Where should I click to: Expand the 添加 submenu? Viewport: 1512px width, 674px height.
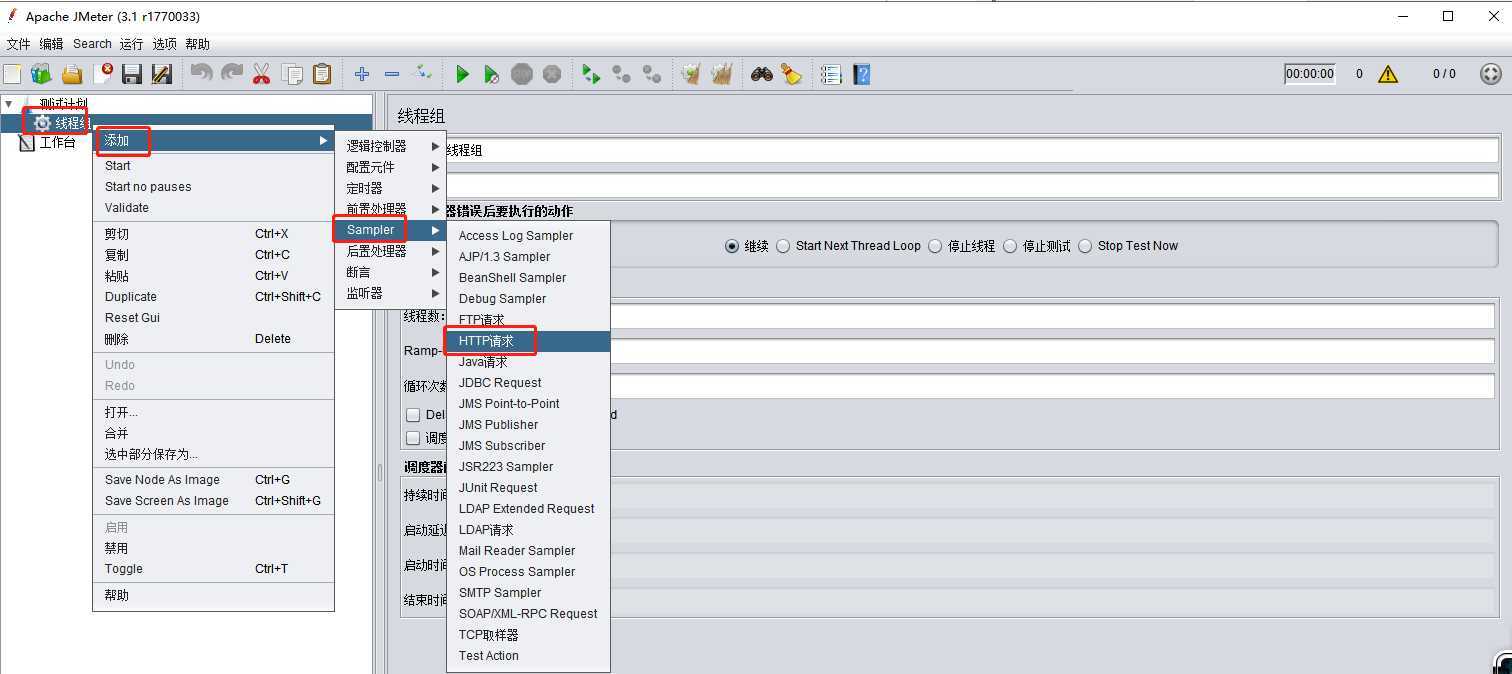point(213,141)
